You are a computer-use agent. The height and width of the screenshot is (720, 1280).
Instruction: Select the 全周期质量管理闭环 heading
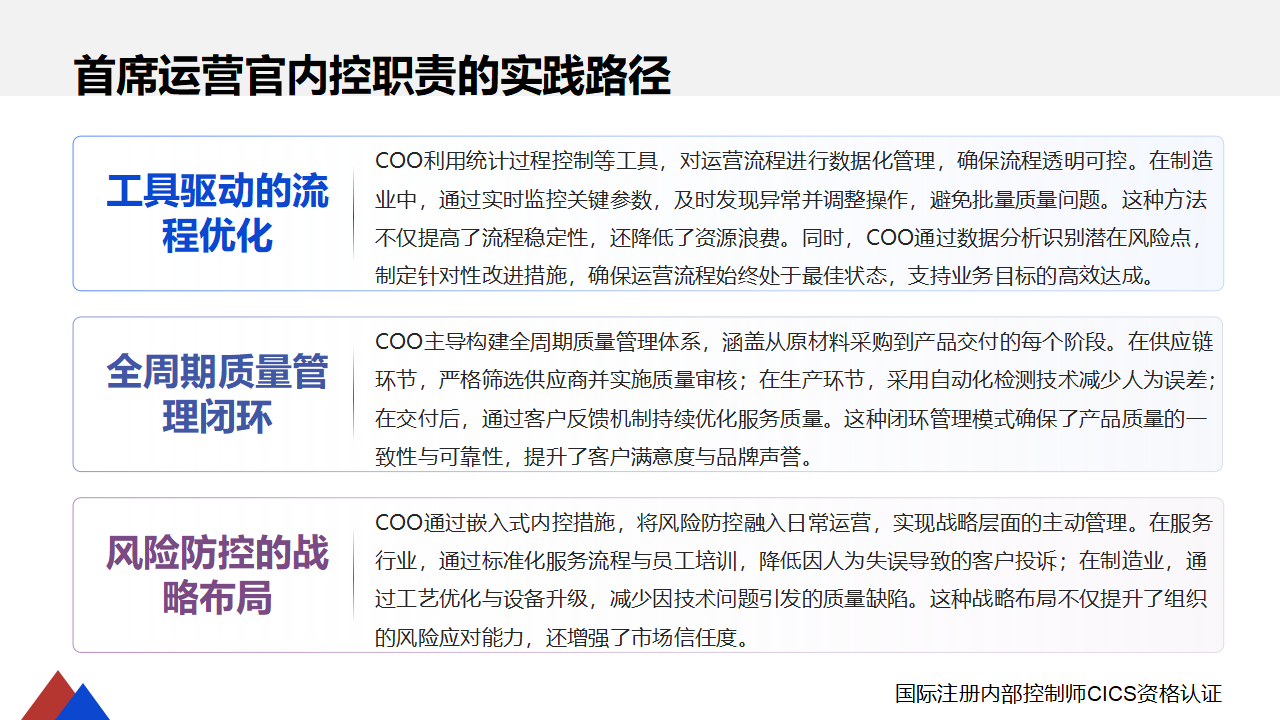217,394
